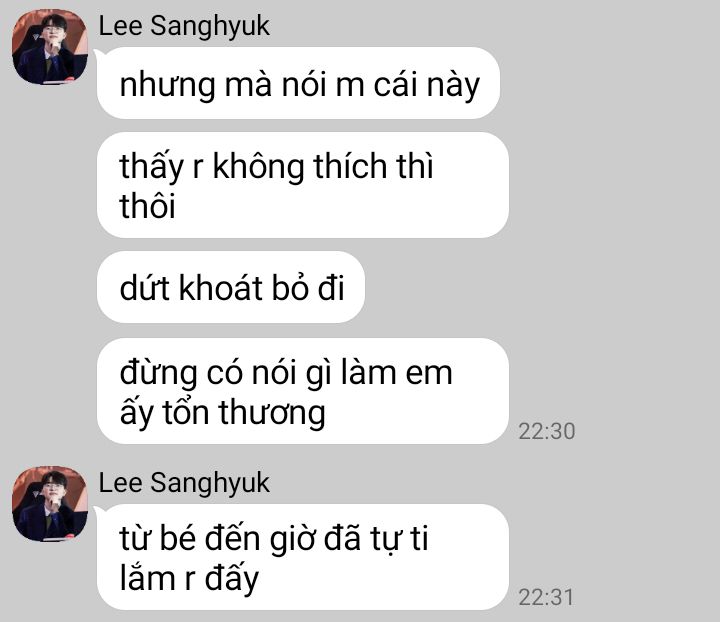Click the text 'lắm r đấy' in the last bubble

pos(189,578)
